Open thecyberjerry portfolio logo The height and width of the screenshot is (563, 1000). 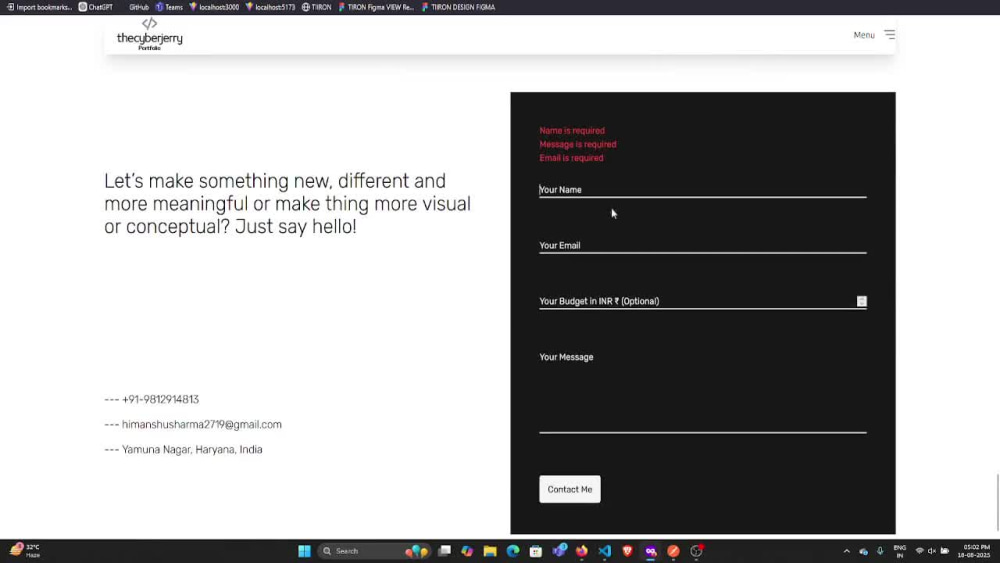(149, 34)
